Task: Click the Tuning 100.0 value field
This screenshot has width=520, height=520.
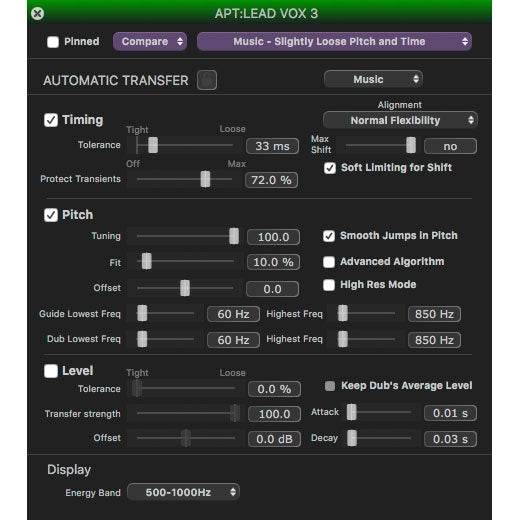Action: [273, 237]
